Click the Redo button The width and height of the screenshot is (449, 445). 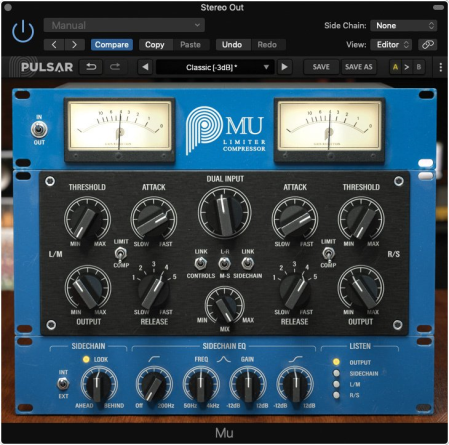(267, 45)
